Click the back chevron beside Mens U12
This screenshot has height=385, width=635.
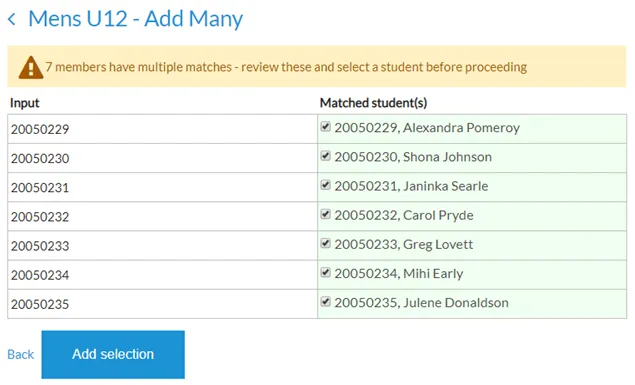tap(12, 19)
